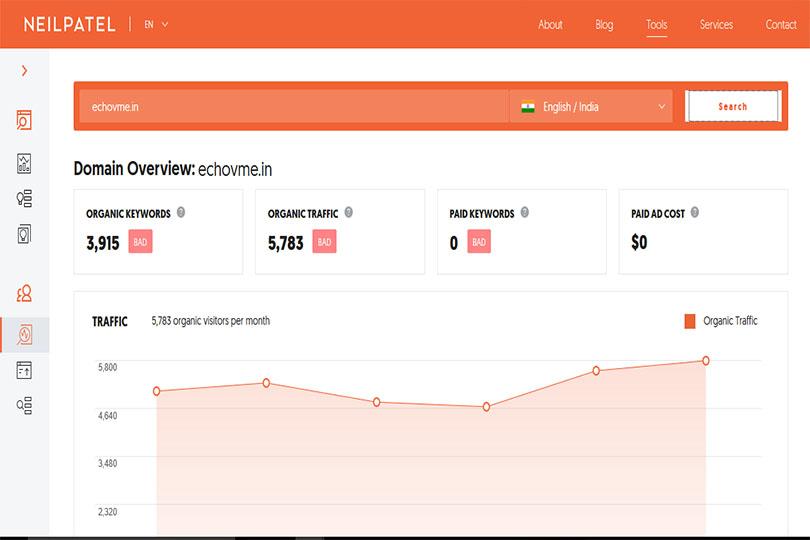Viewport: 810px width, 540px height.
Task: Open the Tools menu item
Action: coord(657,25)
